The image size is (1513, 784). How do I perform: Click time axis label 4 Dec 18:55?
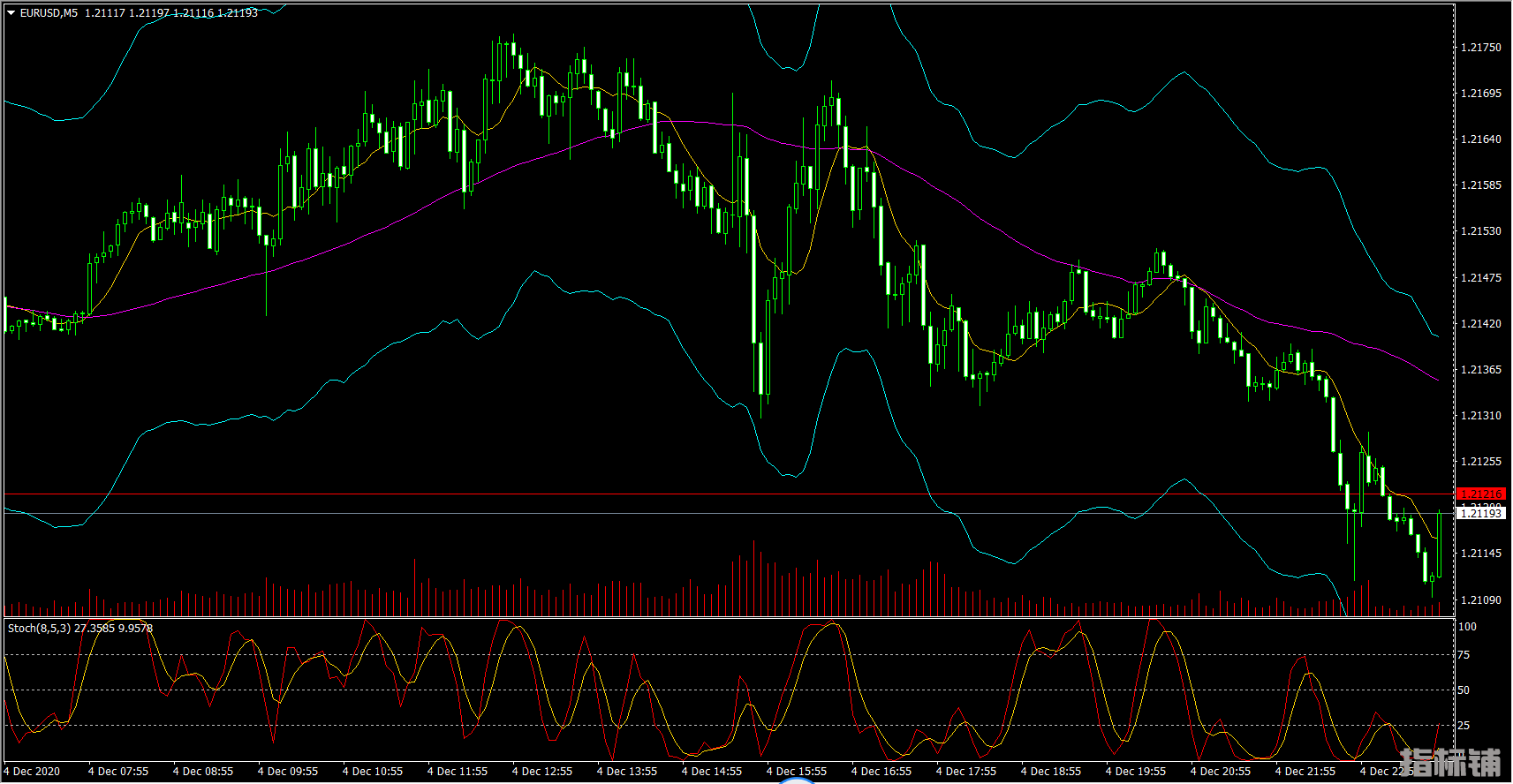pos(1051,772)
